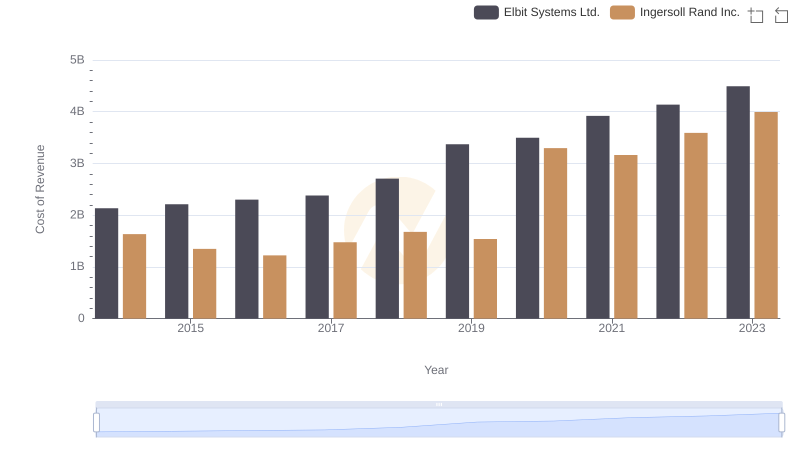Click the Ingersoll Rand bar for 2022
The image size is (800, 461).
[x=695, y=226]
